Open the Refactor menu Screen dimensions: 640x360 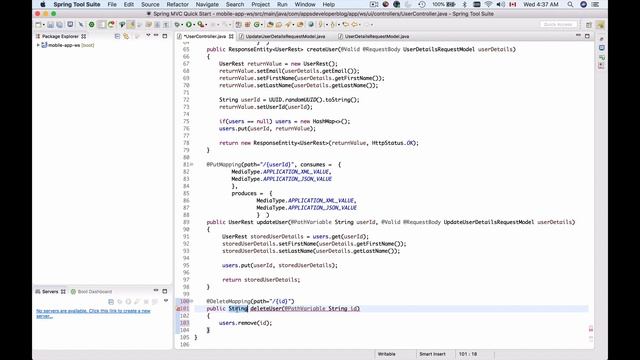178,4
